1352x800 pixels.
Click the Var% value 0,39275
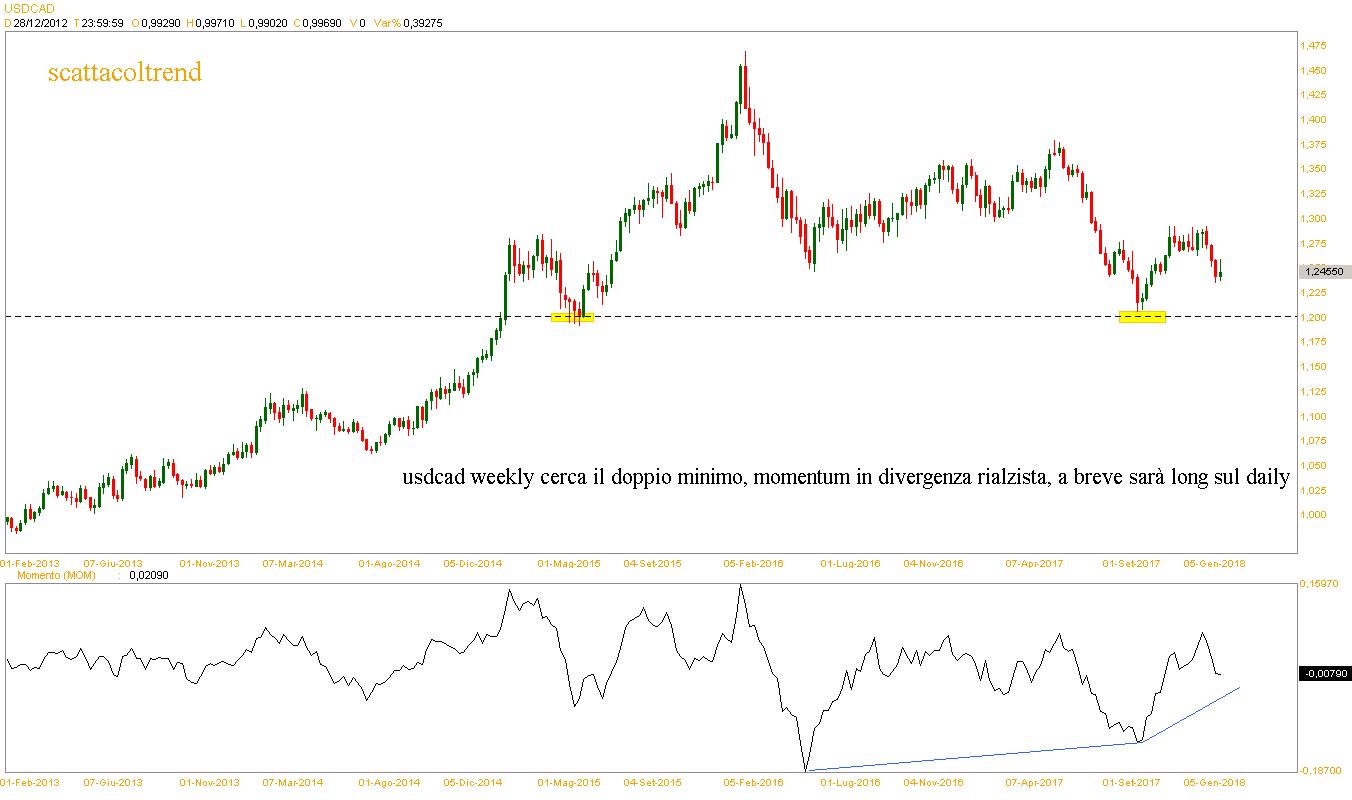tap(421, 23)
